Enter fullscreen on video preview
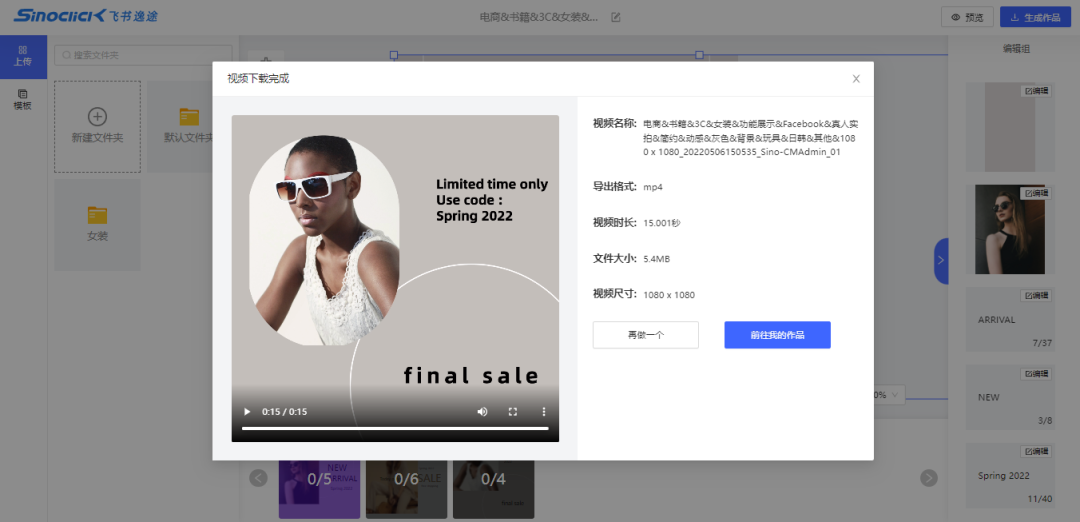Screen dimensions: 1080x522 tap(512, 412)
